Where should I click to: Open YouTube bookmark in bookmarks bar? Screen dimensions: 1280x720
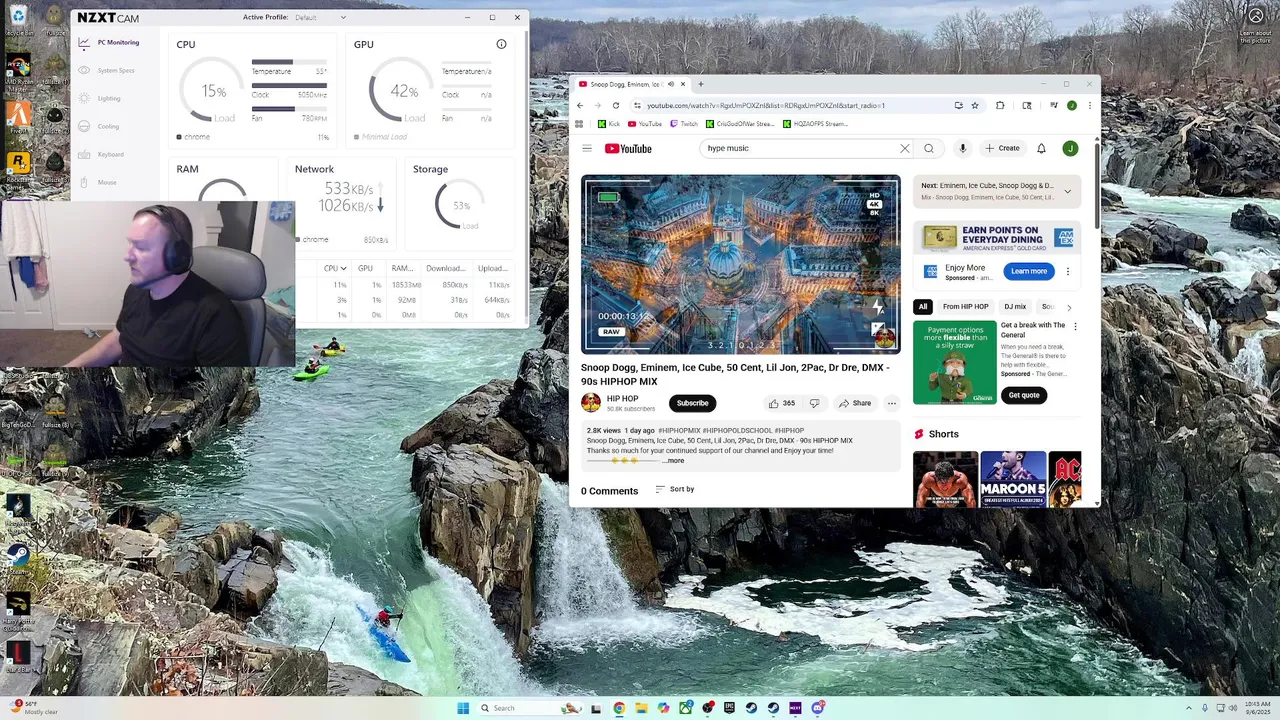[645, 124]
